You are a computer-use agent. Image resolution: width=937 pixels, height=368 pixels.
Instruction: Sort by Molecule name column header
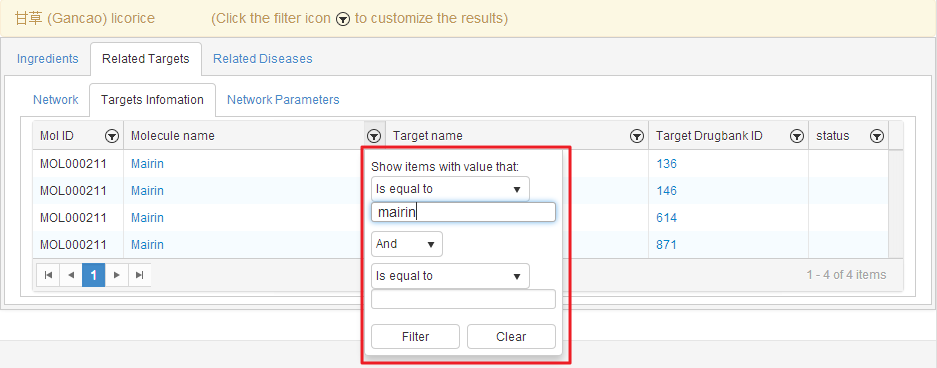173,136
